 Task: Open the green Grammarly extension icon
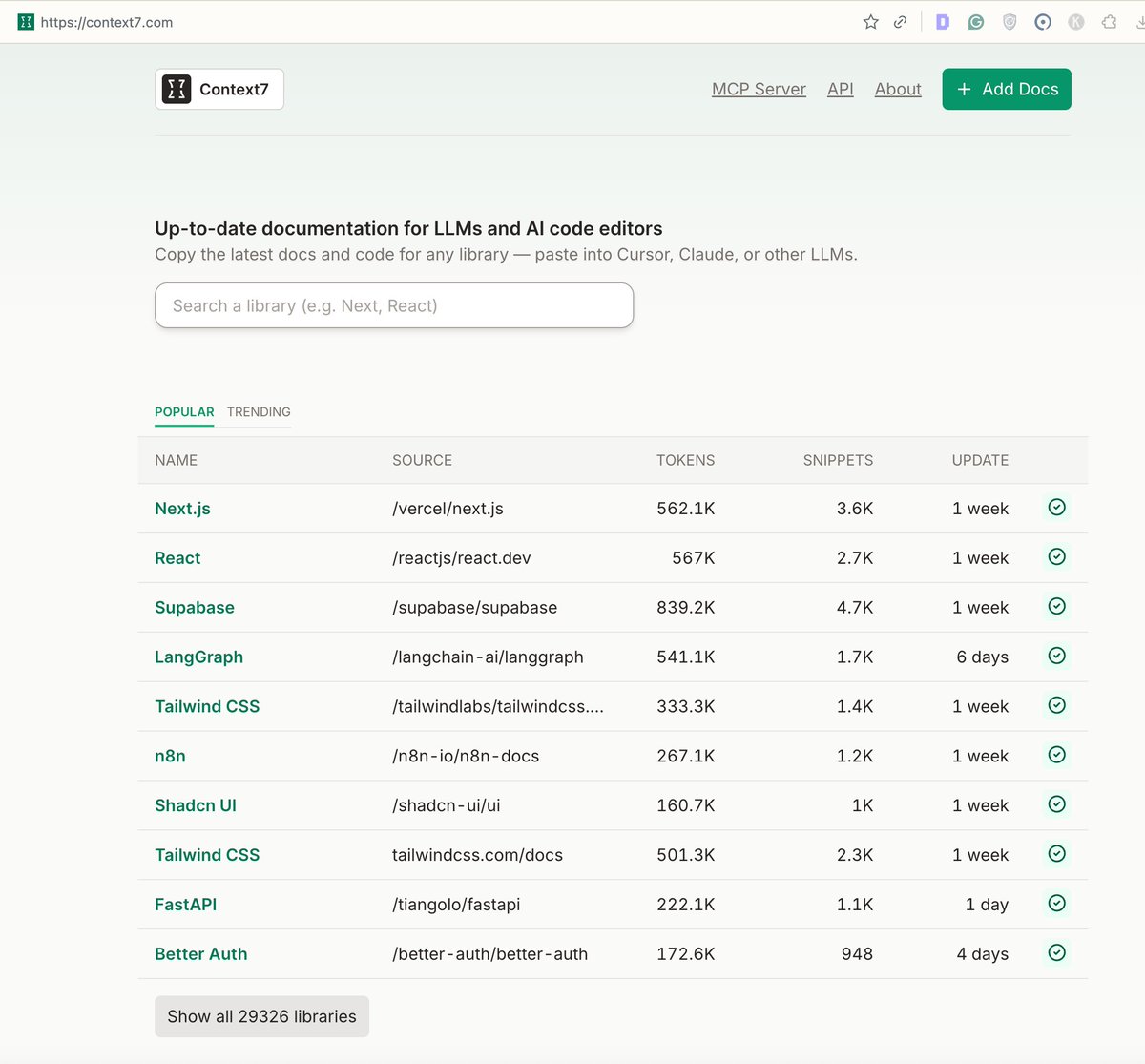(x=976, y=22)
